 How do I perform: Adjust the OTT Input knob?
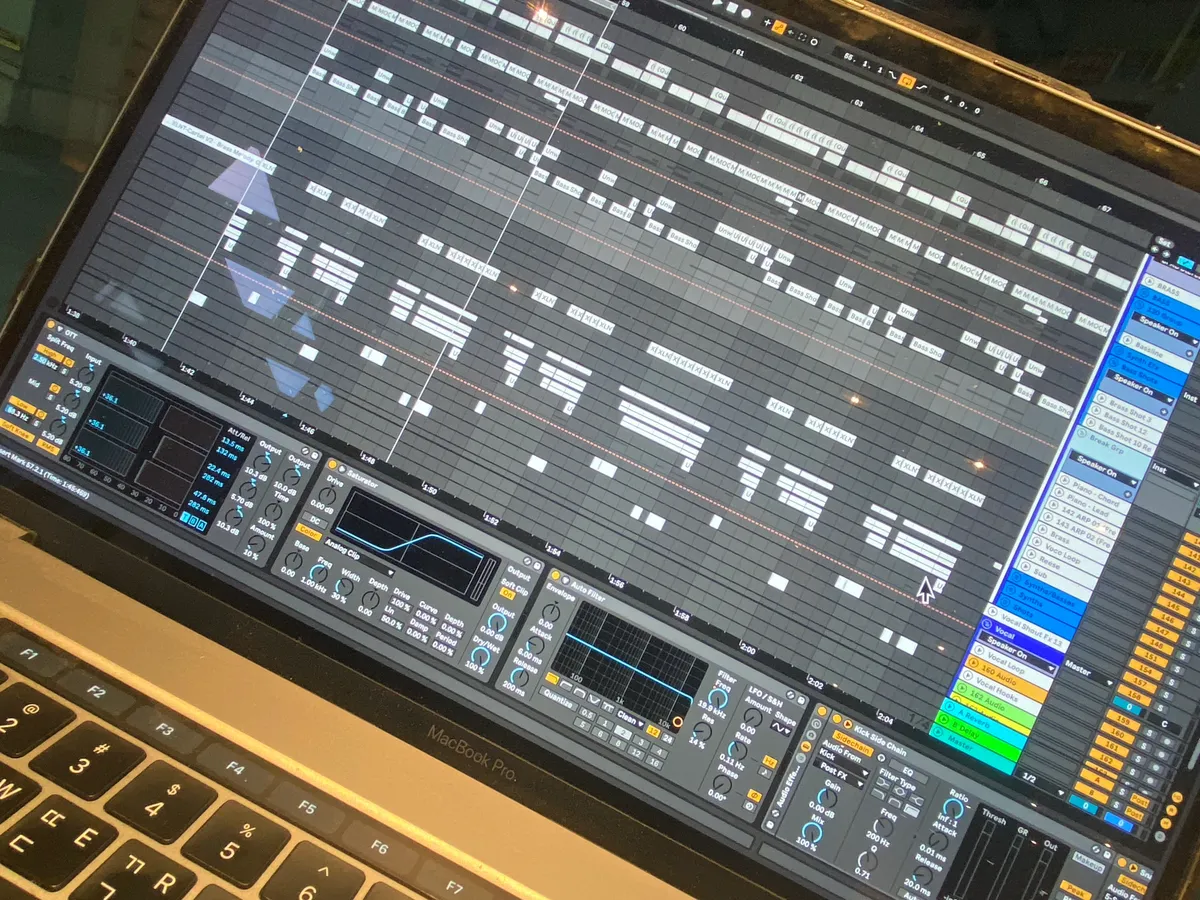pos(86,376)
